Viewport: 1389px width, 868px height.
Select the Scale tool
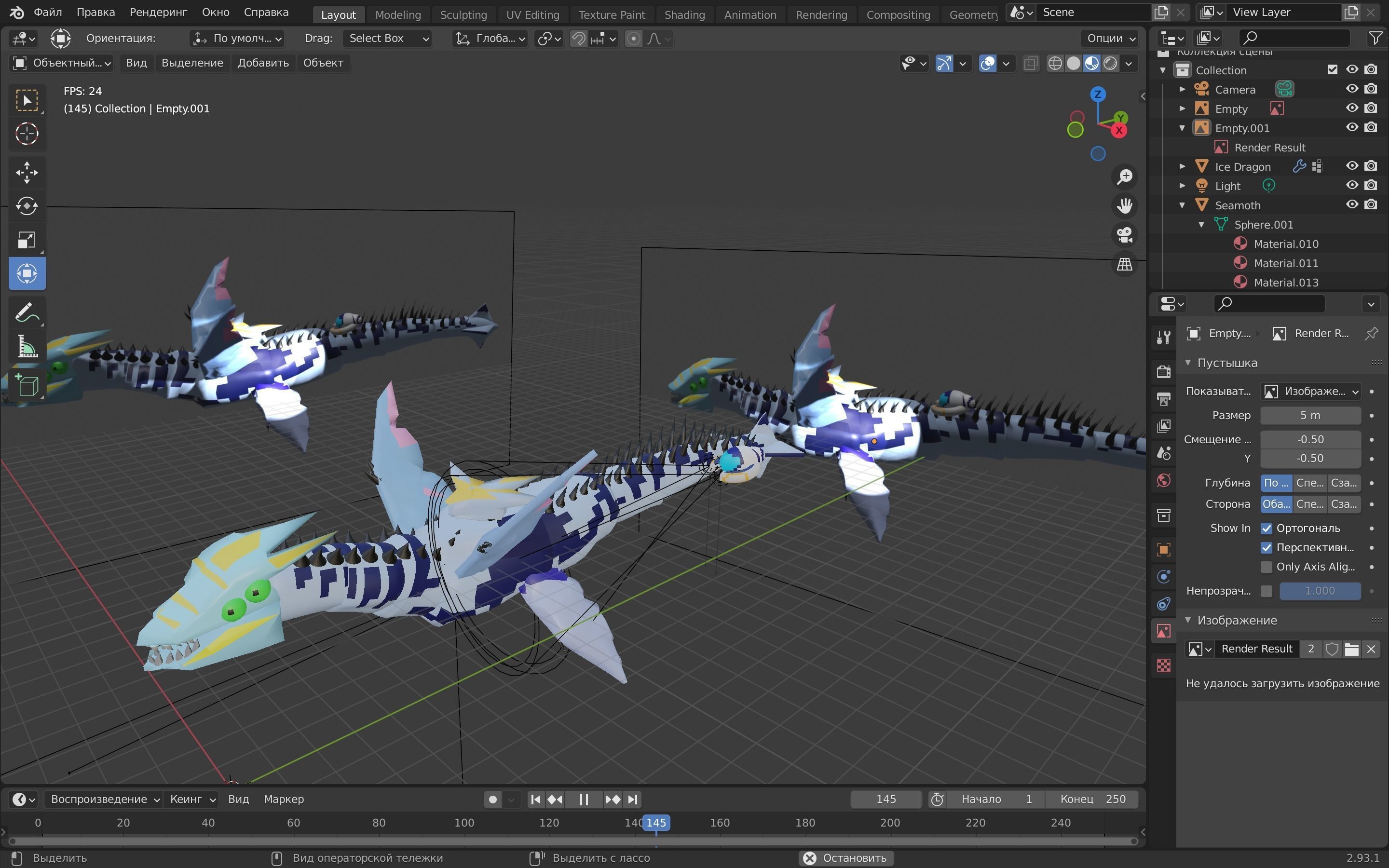click(27, 239)
